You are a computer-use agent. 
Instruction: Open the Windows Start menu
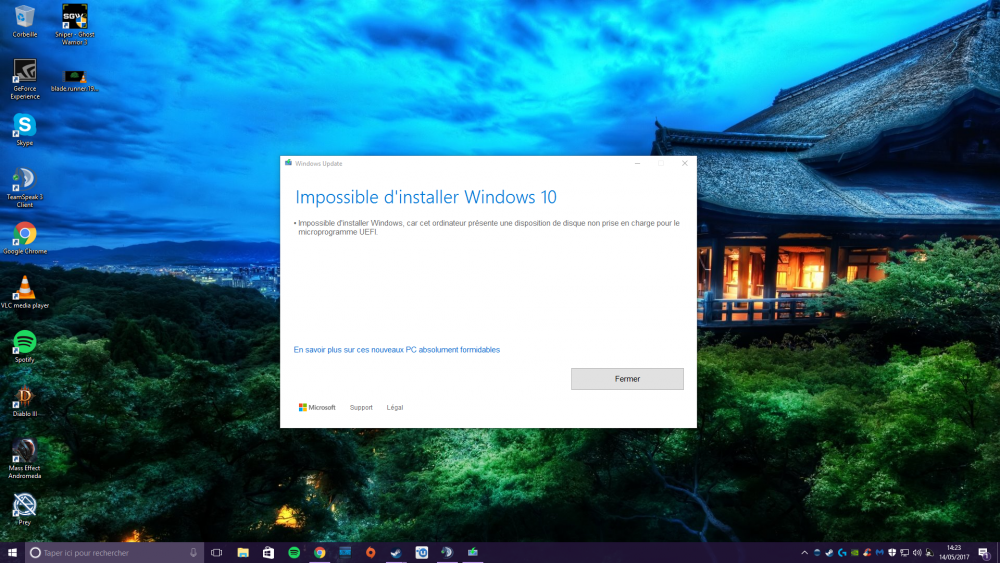tap(12, 553)
